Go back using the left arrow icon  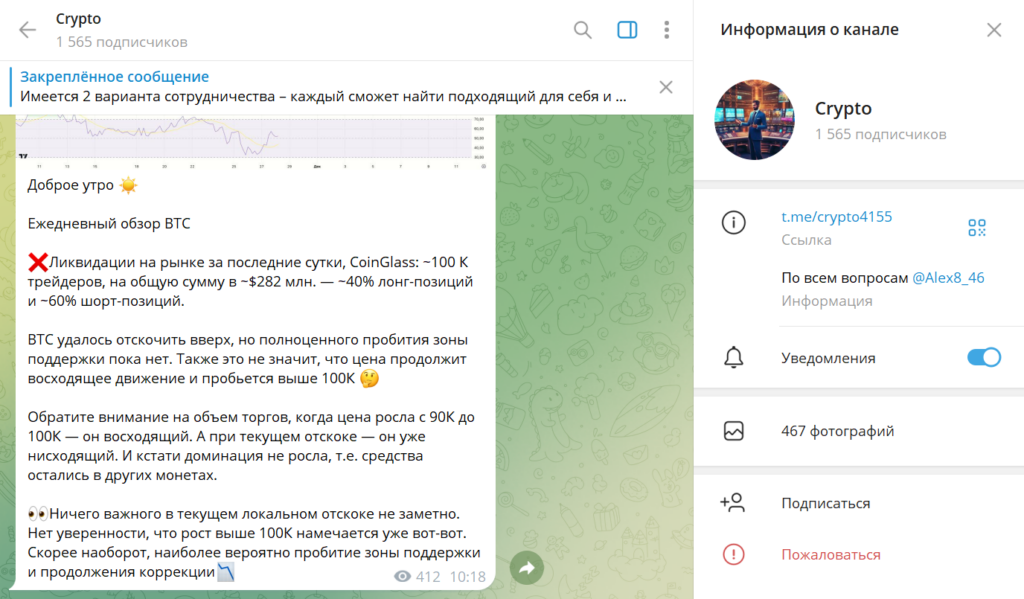[x=27, y=29]
